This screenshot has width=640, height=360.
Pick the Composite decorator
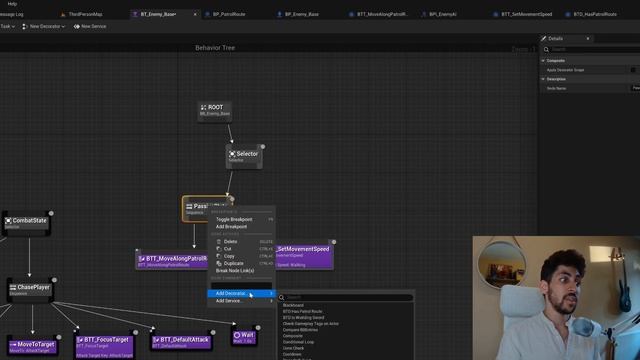point(293,336)
